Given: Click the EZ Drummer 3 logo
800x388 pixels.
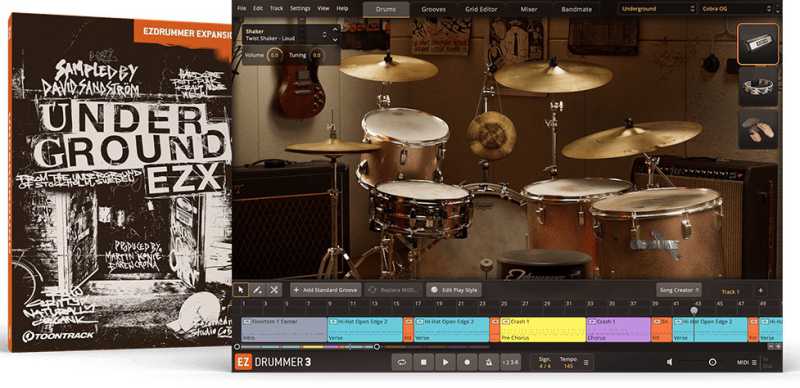Looking at the screenshot, I should pyautogui.click(x=273, y=362).
